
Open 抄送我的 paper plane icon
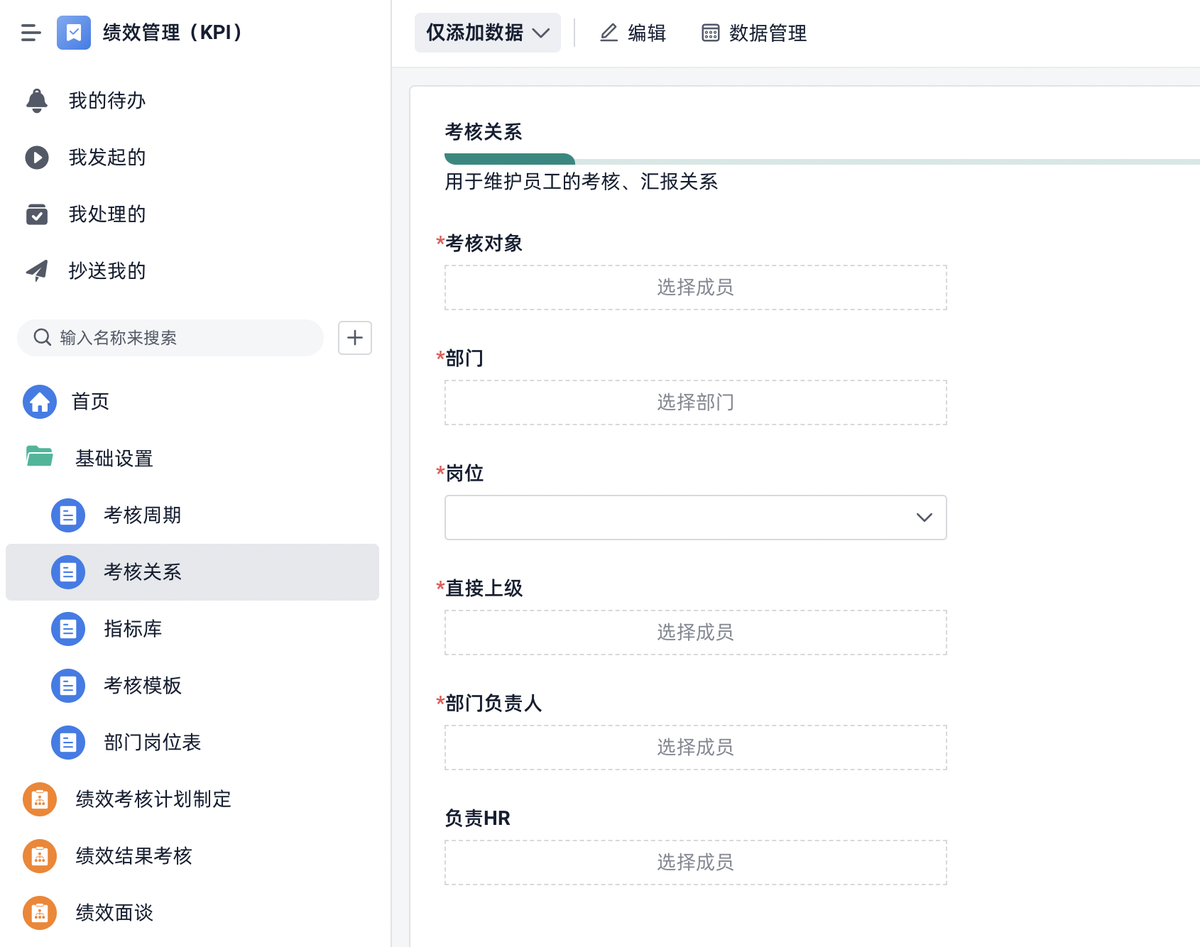[37, 271]
